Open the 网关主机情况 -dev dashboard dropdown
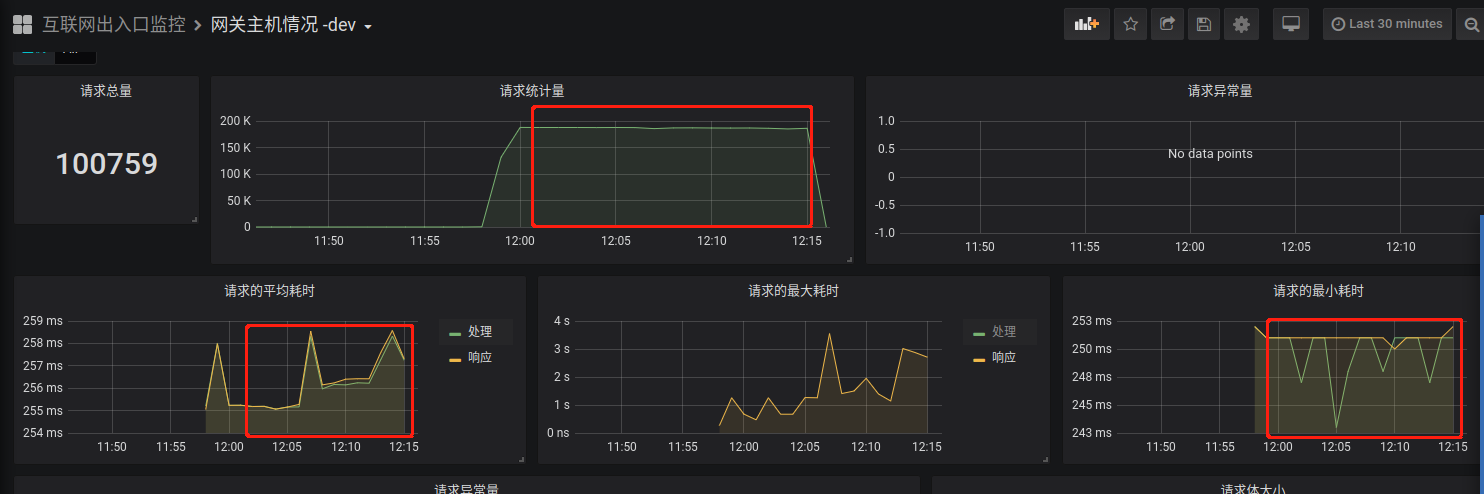 click(x=291, y=25)
